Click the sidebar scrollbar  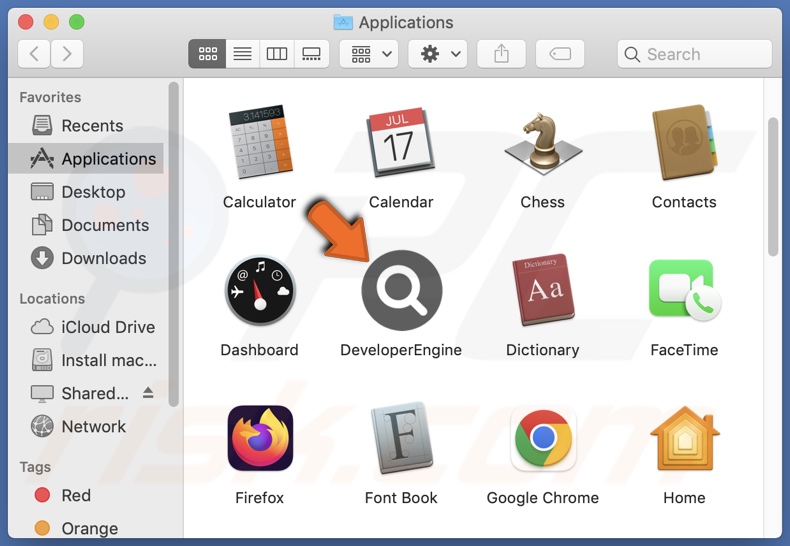pos(173,244)
